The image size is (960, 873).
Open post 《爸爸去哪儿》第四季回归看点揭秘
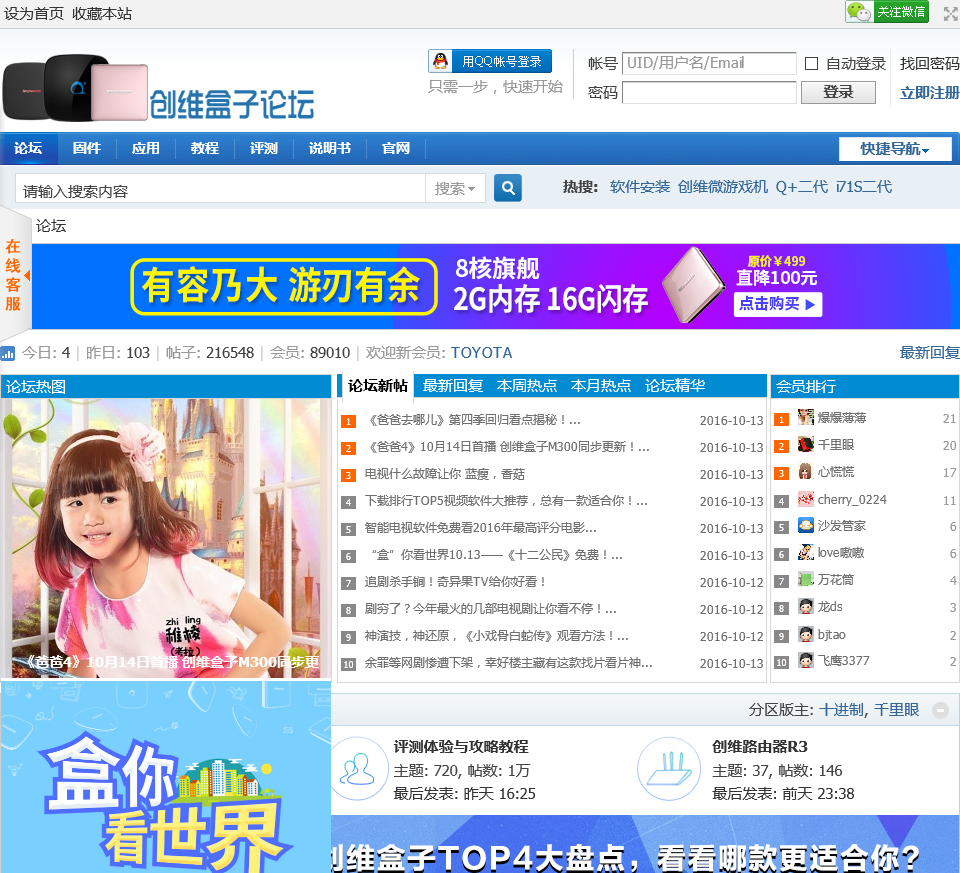coord(472,420)
